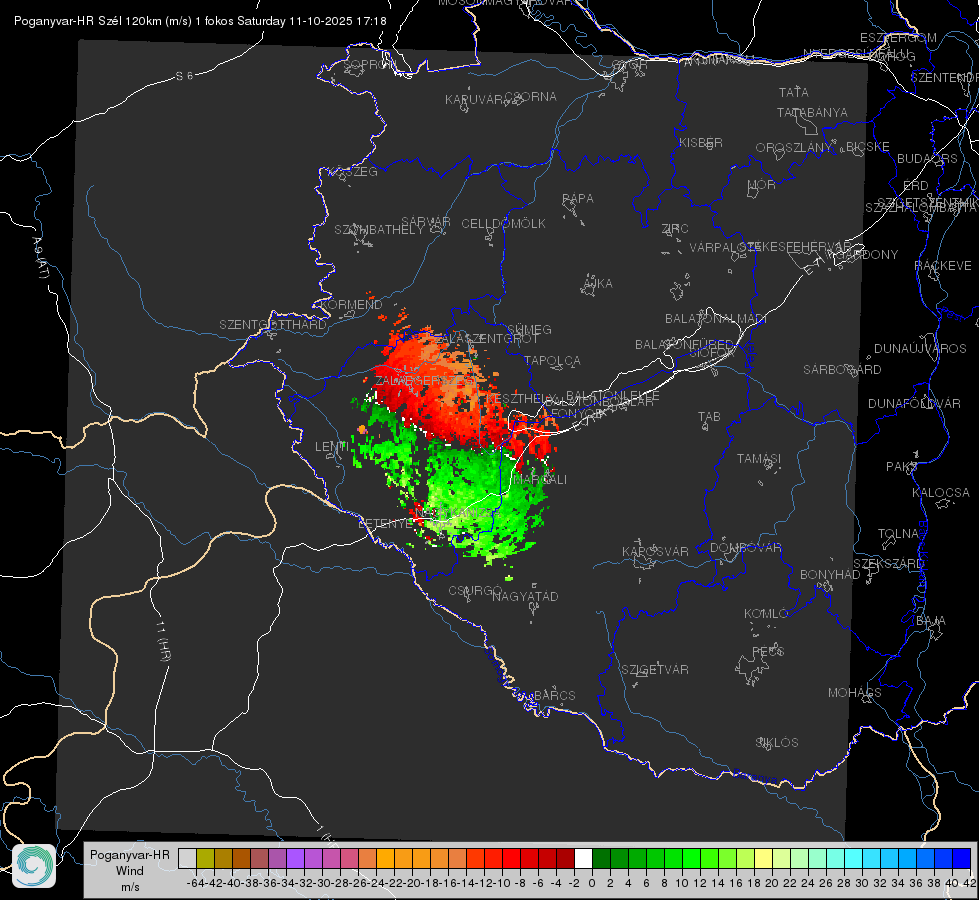Click the BICSKE city label

tap(868, 147)
